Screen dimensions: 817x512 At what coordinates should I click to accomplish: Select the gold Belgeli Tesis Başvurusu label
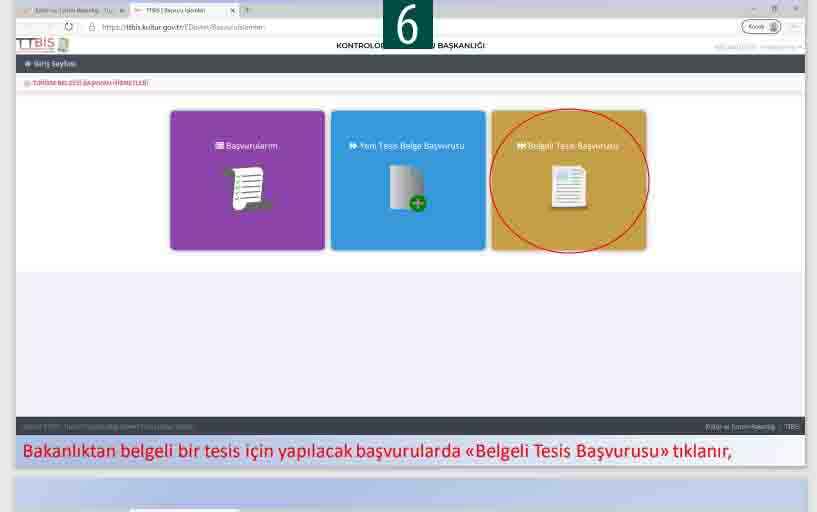(x=568, y=146)
